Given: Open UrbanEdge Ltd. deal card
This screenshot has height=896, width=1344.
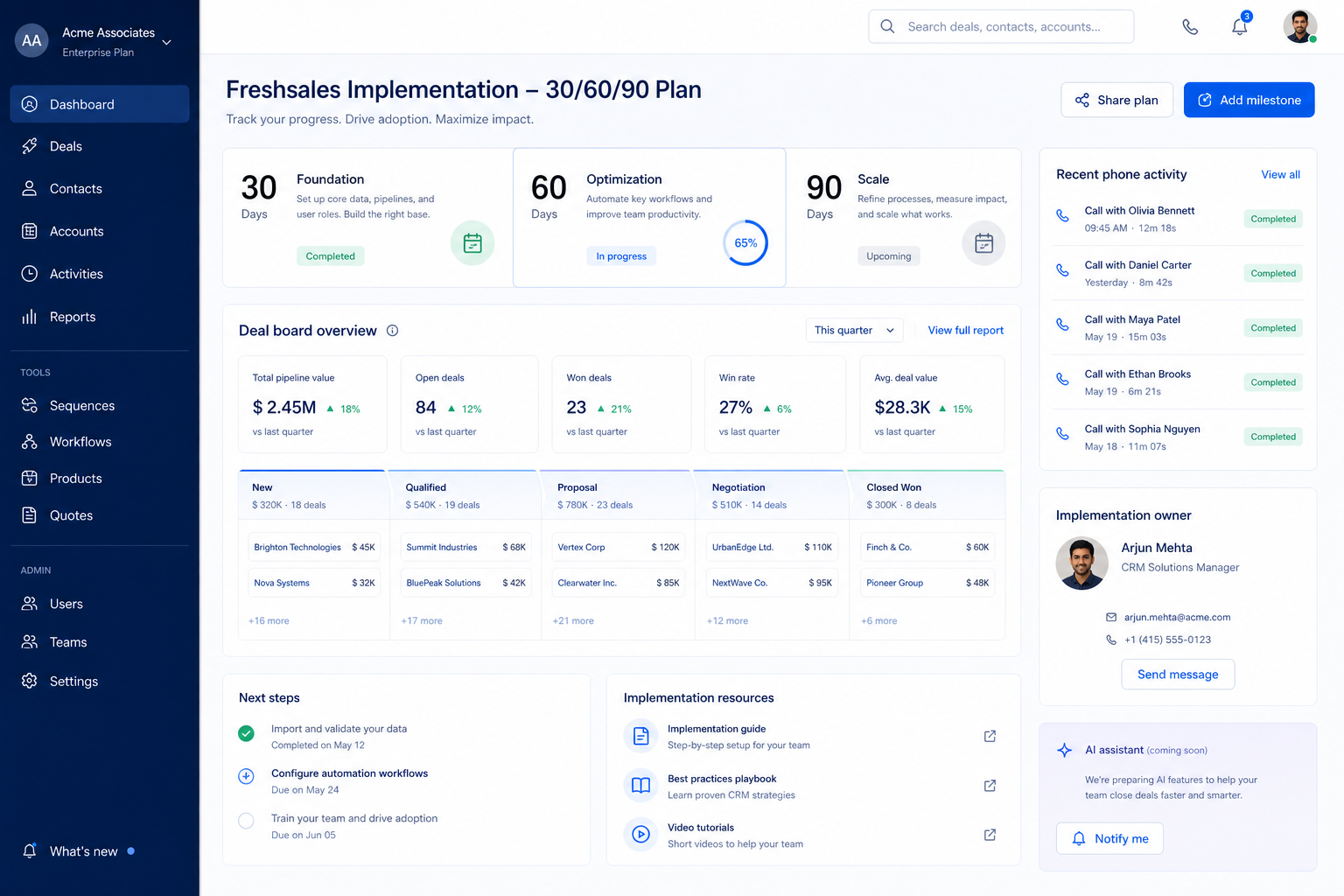Looking at the screenshot, I should click(772, 547).
